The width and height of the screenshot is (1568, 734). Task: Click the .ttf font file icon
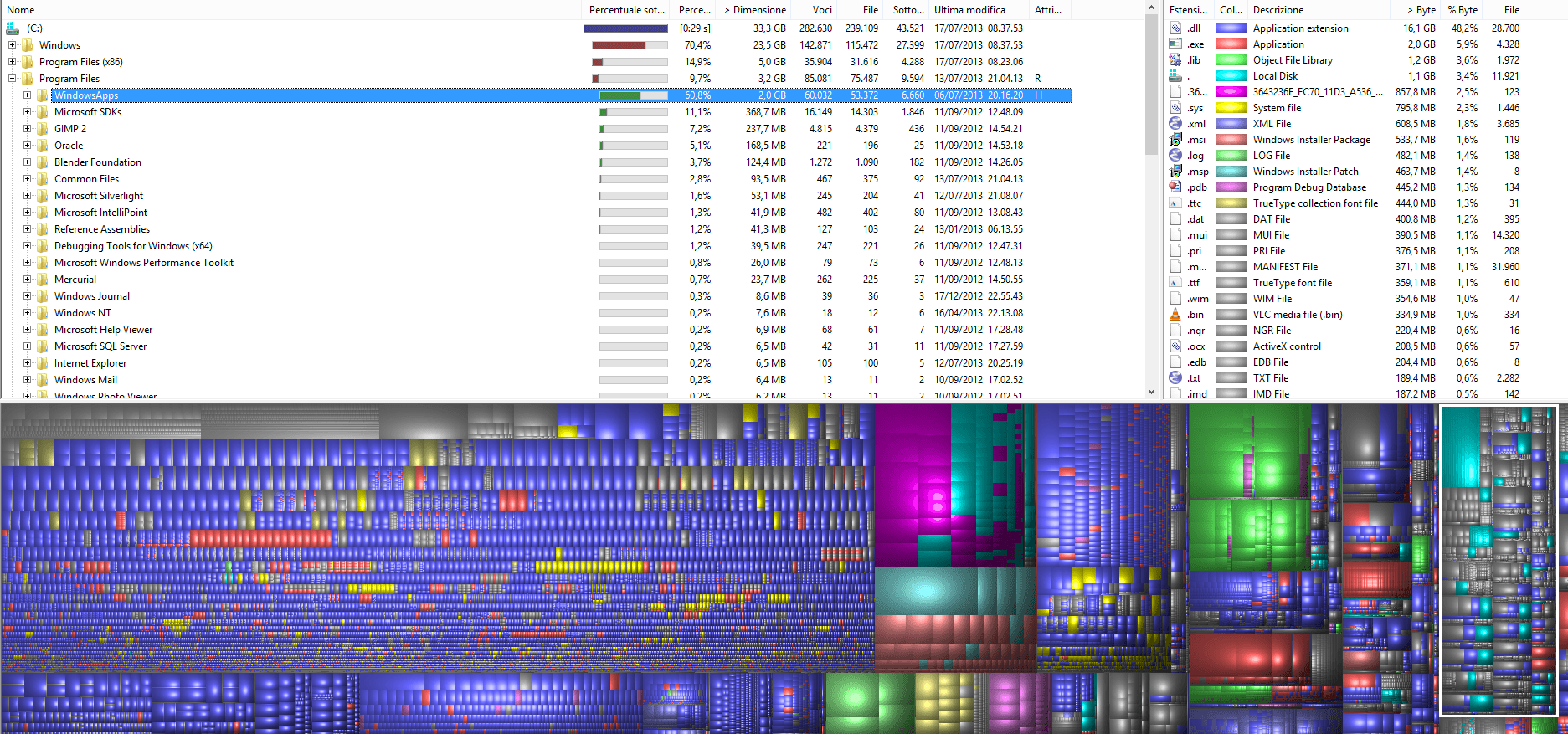click(1175, 283)
